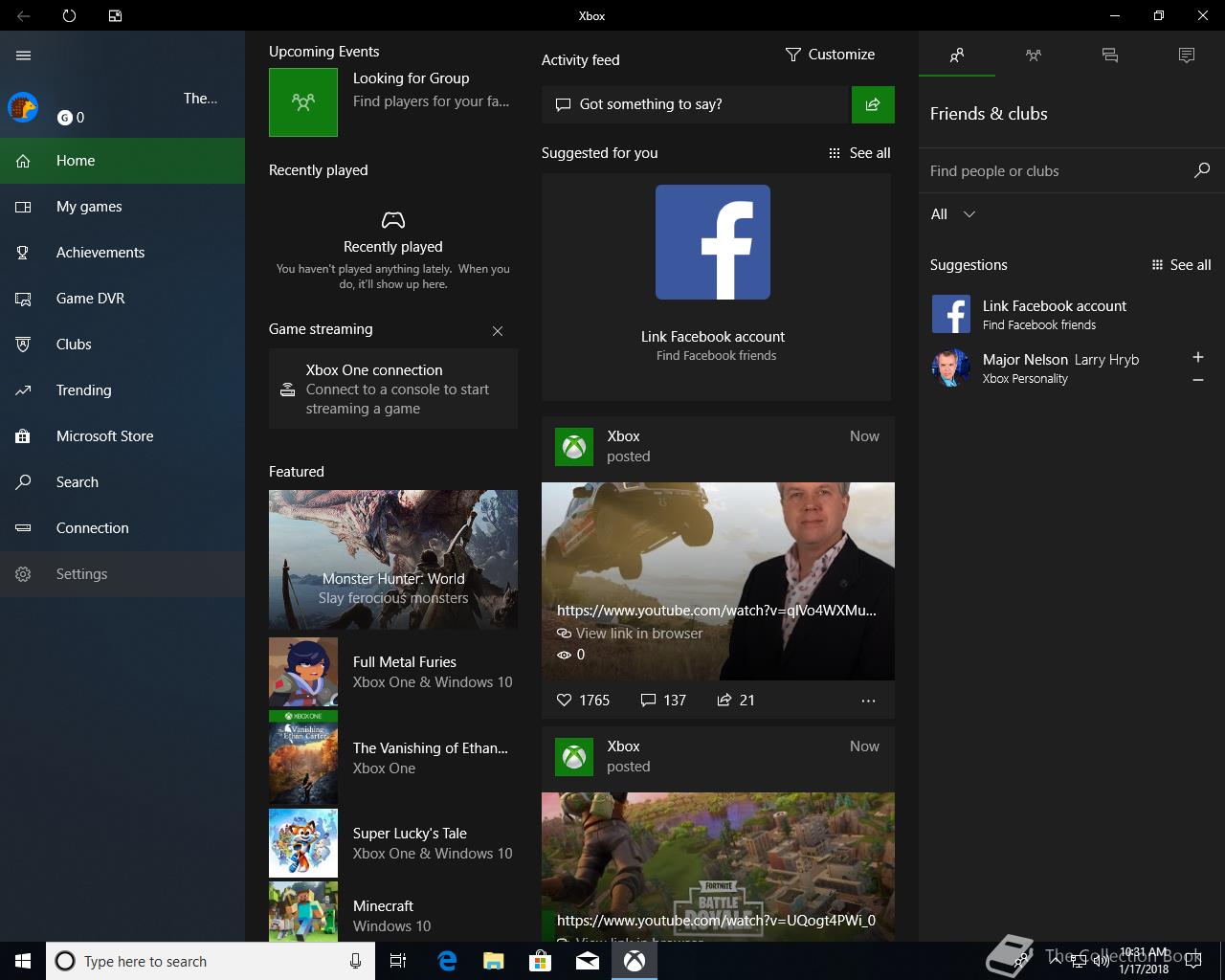This screenshot has width=1225, height=980.
Task: Click Link Facebook account large tile
Action: pyautogui.click(x=716, y=287)
